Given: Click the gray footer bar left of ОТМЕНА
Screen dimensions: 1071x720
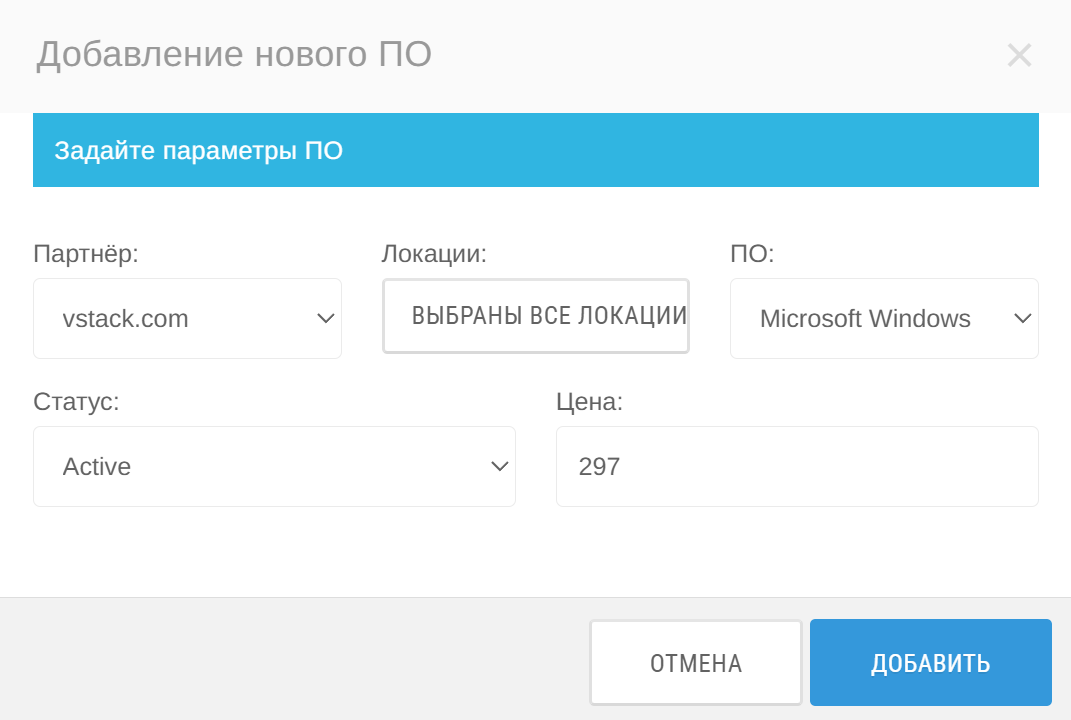Looking at the screenshot, I should click(294, 659).
